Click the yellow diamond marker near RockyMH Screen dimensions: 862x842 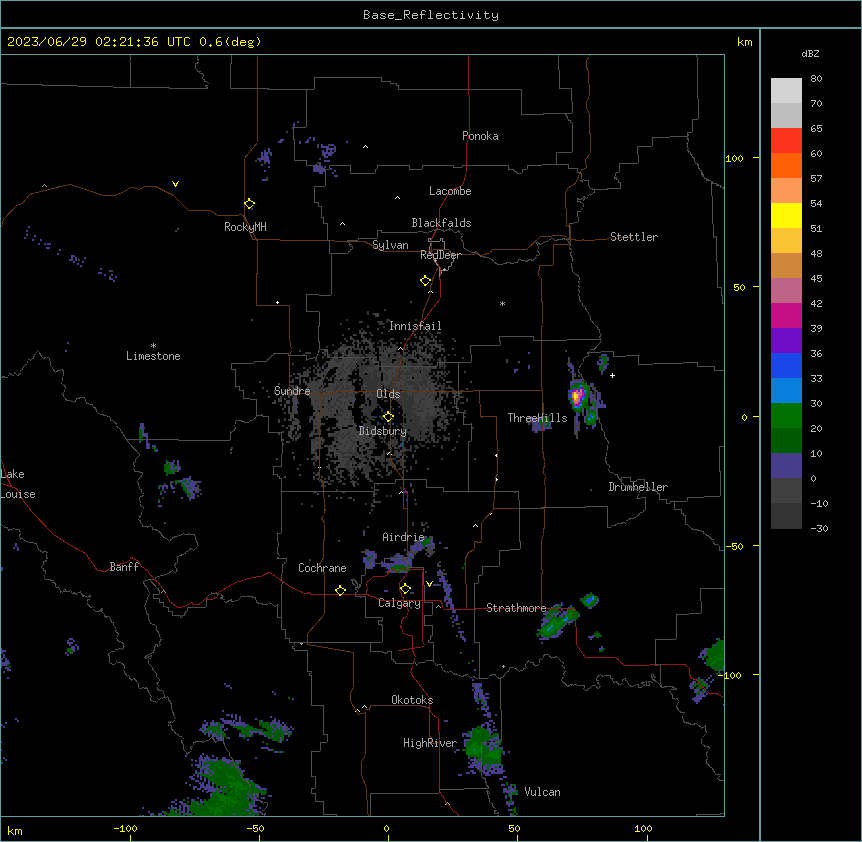coord(249,204)
